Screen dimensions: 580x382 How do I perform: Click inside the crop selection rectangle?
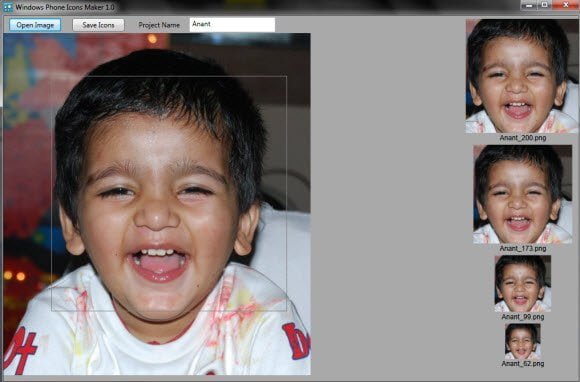pos(169,193)
